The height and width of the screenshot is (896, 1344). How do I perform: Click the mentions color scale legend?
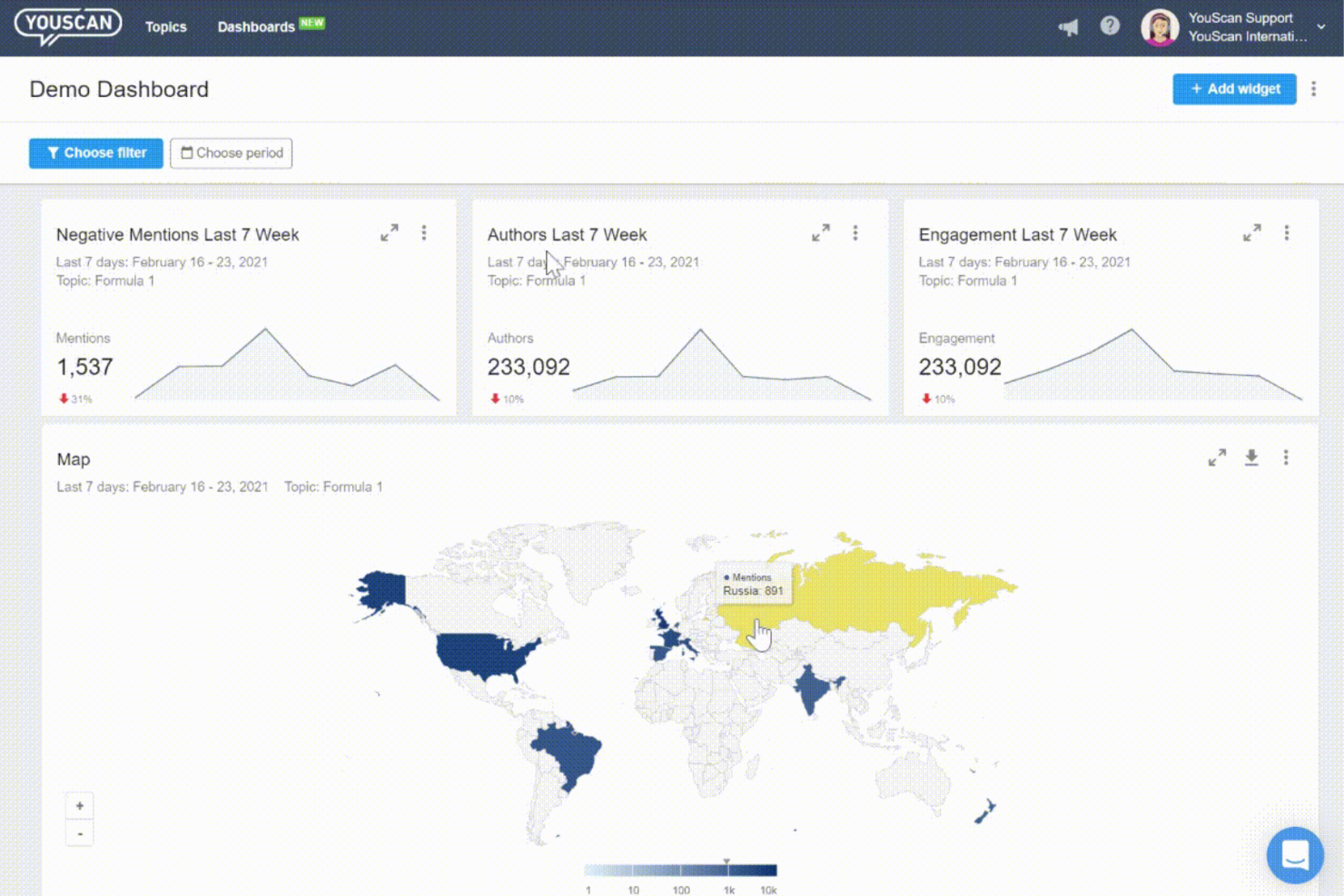[680, 868]
